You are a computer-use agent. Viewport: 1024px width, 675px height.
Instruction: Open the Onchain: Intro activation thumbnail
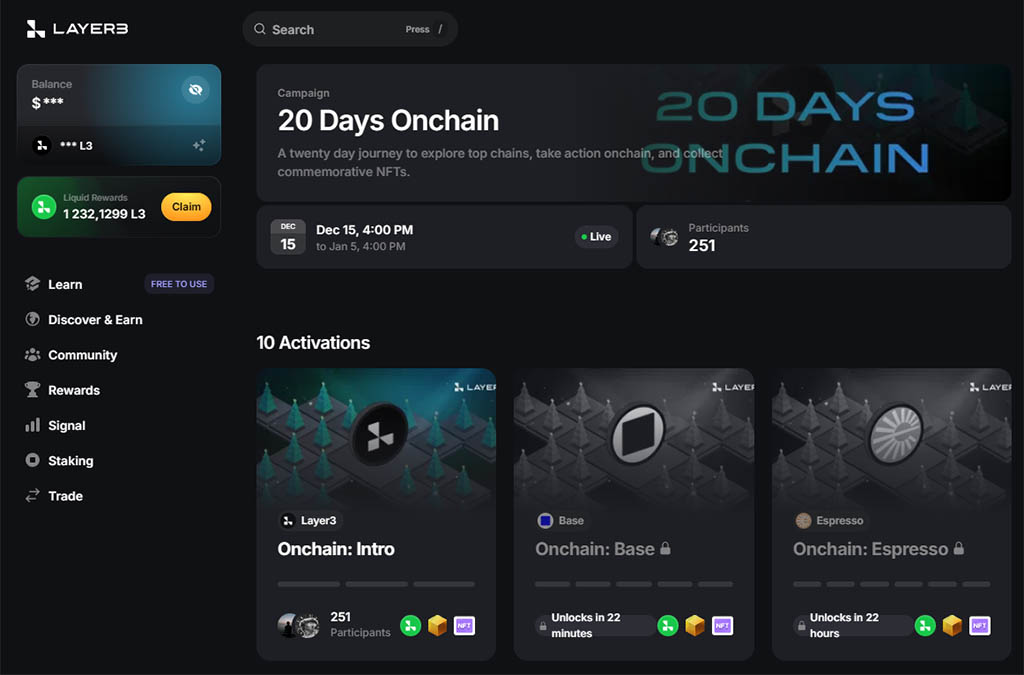[x=376, y=433]
